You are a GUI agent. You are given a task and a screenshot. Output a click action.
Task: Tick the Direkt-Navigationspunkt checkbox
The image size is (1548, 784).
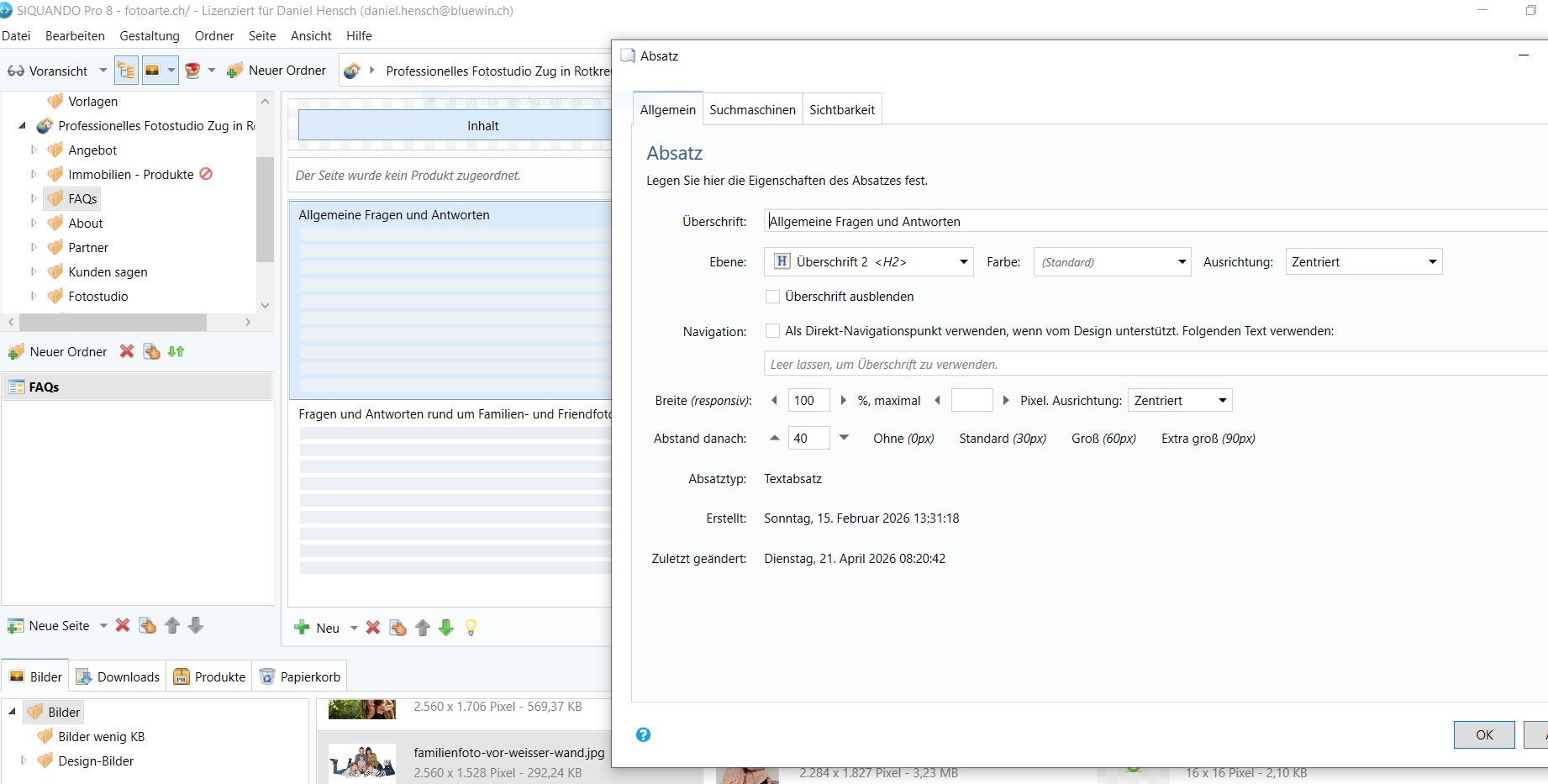(772, 331)
